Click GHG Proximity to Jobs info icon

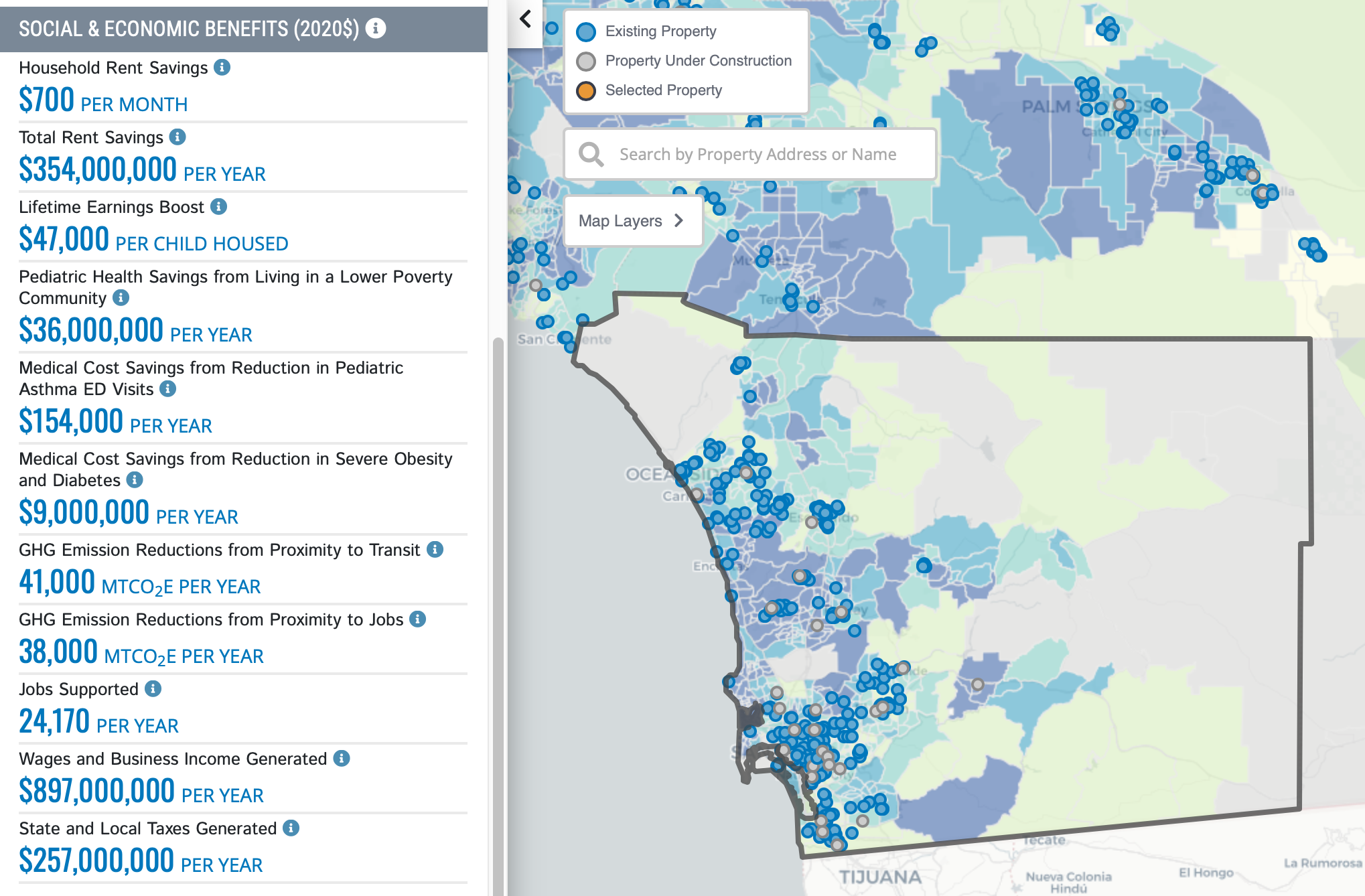pos(418,619)
